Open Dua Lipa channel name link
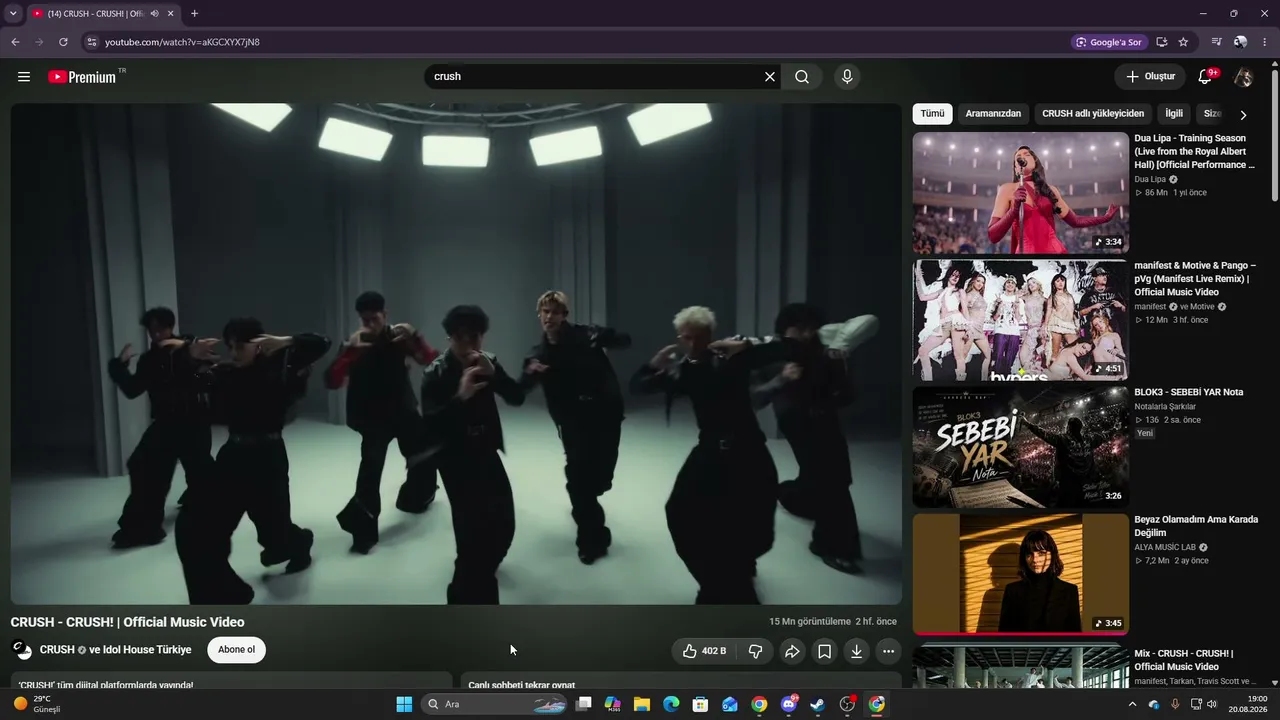 coord(1150,180)
